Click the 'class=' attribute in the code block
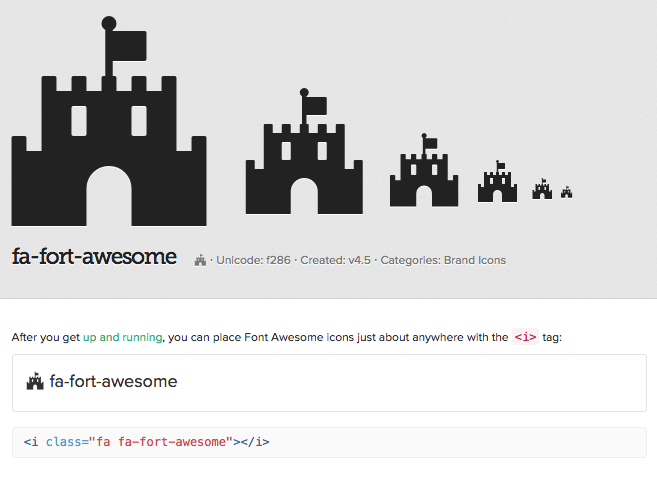657x480 pixels. click(67, 442)
